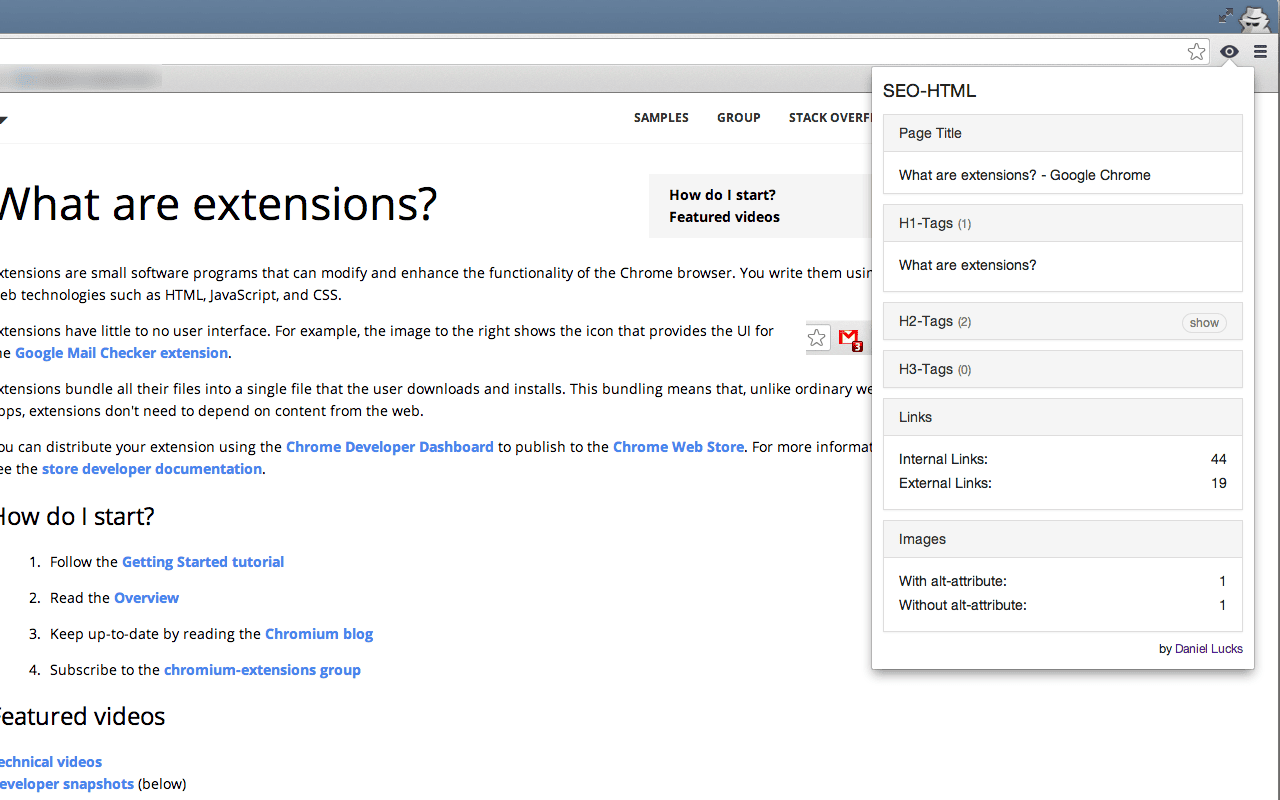
Task: Open the Daniel Lucks author link
Action: tap(1208, 649)
